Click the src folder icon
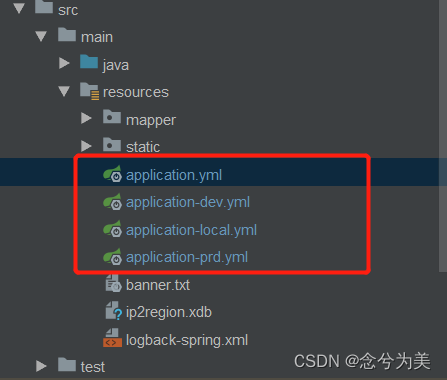Screen dimensions: 447x380 click(44, 7)
